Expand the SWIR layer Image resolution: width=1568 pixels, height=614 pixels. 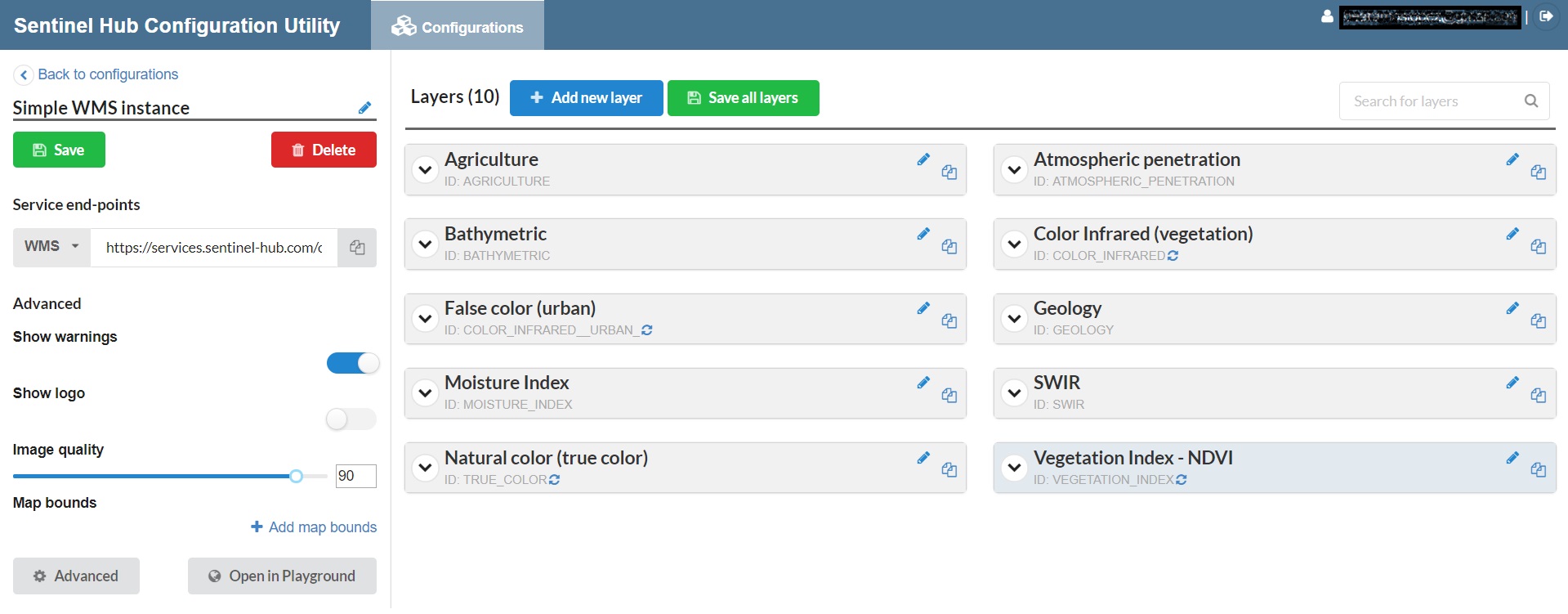[x=1014, y=393]
